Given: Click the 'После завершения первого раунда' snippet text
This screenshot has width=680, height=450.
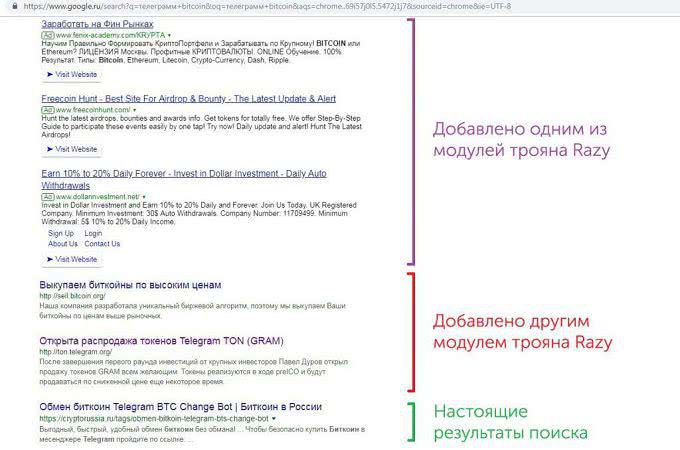Looking at the screenshot, I should tap(193, 372).
